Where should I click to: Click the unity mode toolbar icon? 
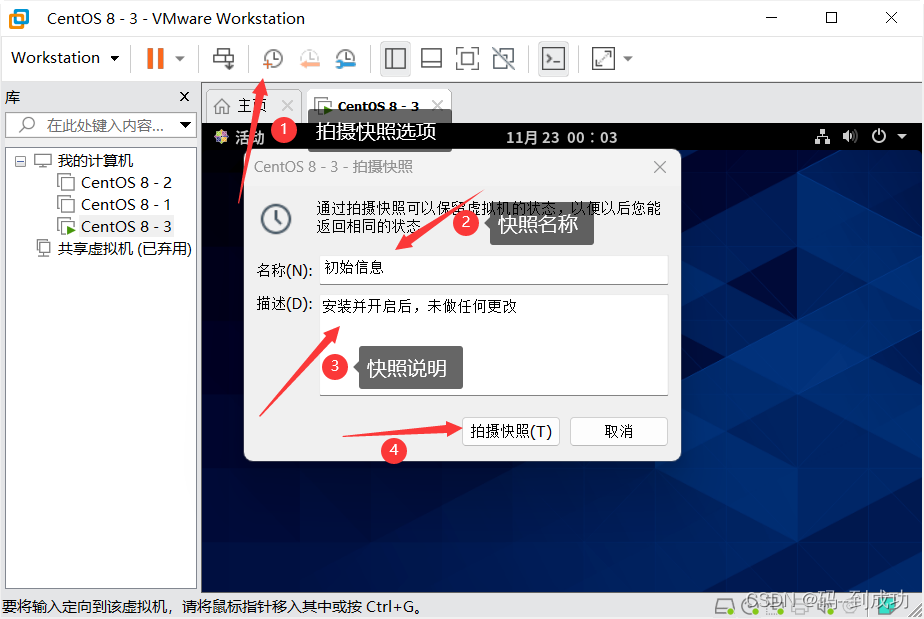pyautogui.click(x=503, y=58)
